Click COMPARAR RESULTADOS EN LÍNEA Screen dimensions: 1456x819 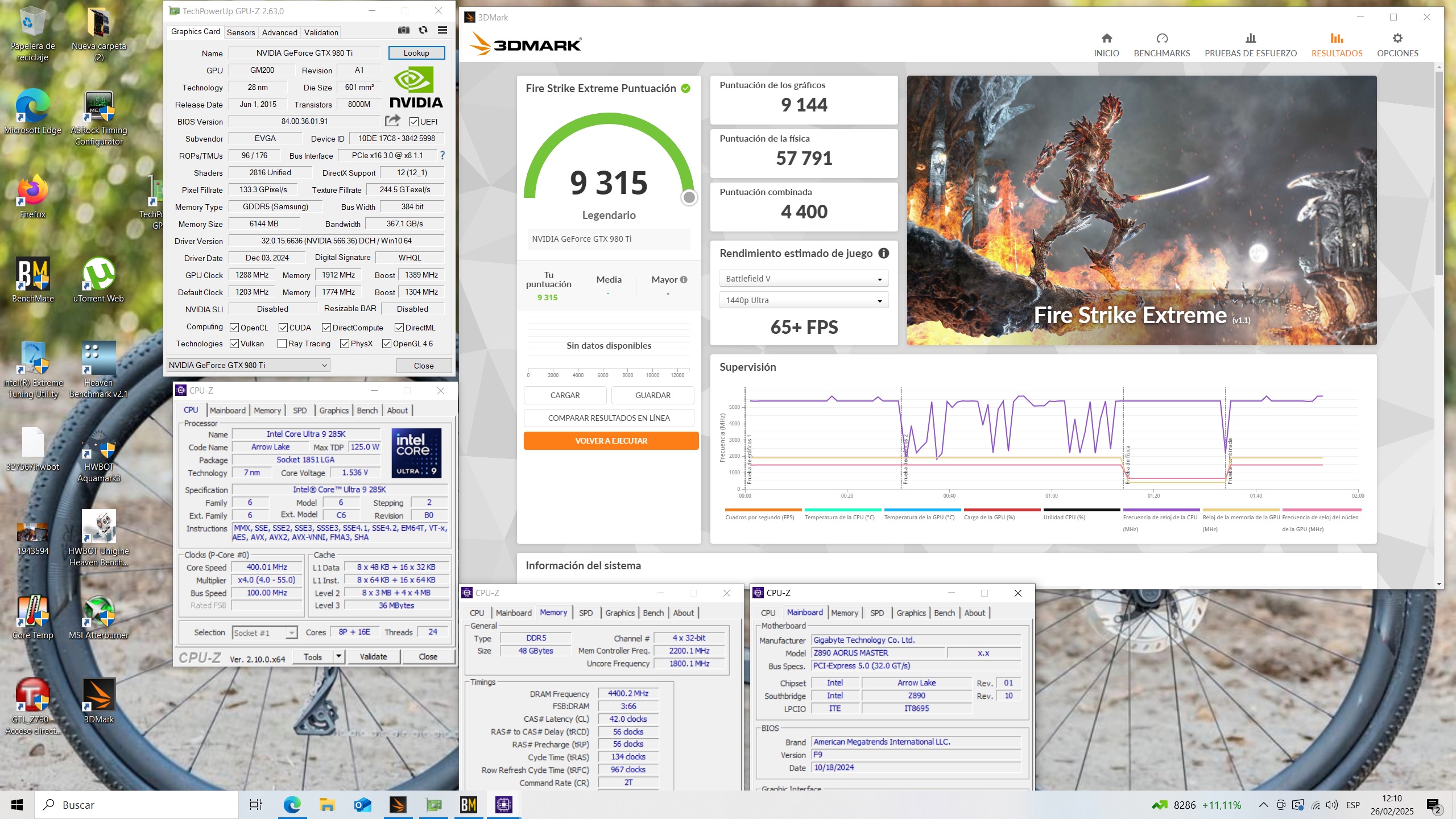point(609,418)
